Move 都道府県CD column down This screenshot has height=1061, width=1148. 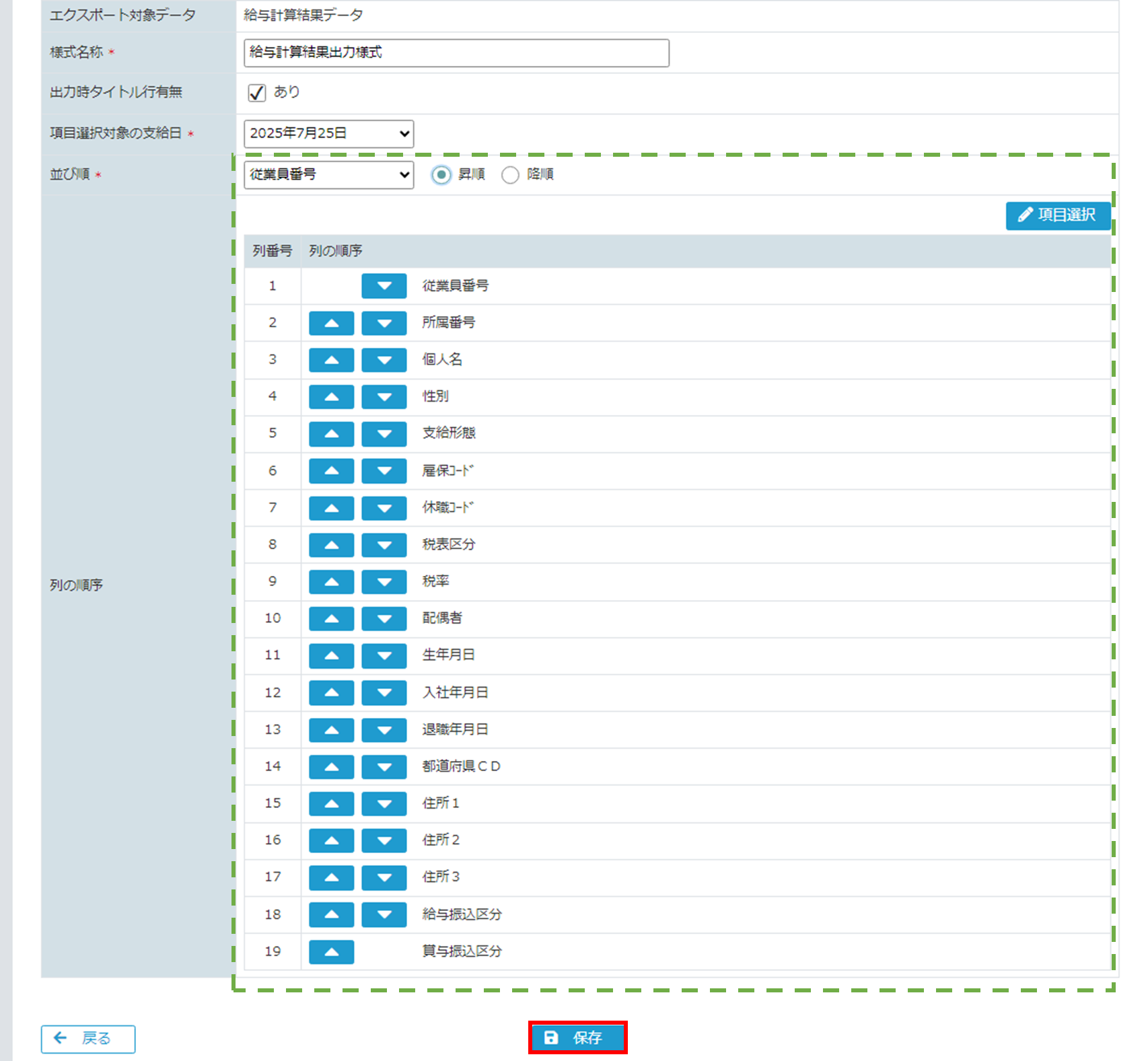(x=384, y=766)
